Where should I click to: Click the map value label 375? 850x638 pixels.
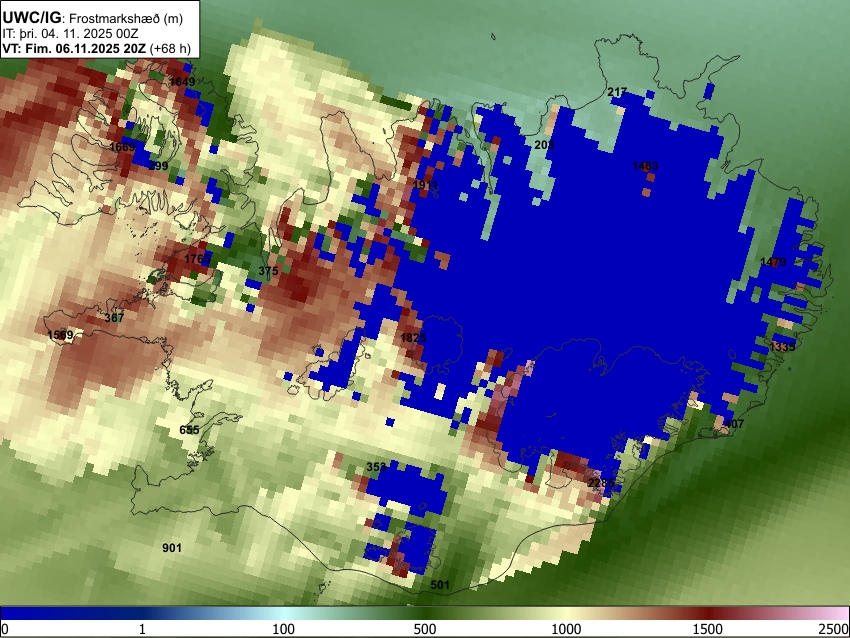point(268,271)
